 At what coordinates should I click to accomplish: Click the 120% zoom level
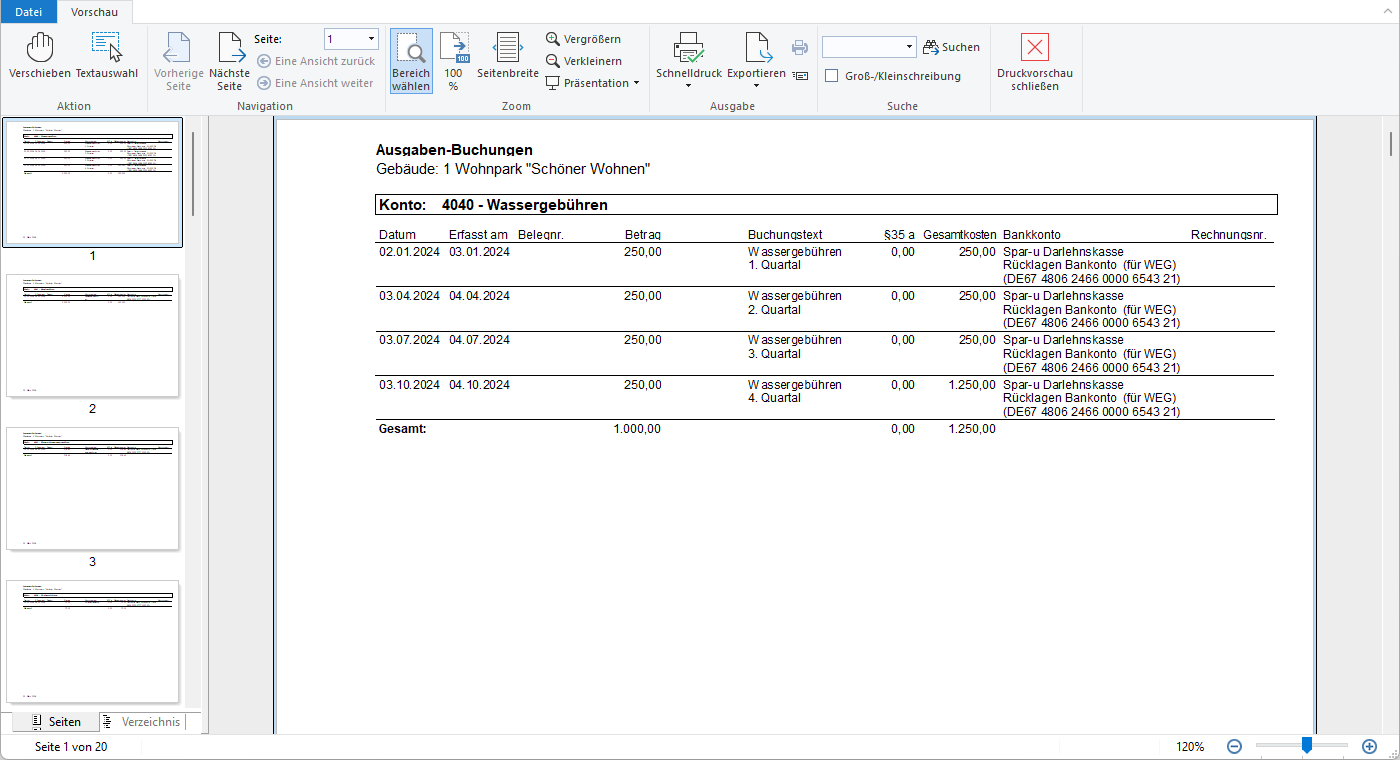point(1190,747)
